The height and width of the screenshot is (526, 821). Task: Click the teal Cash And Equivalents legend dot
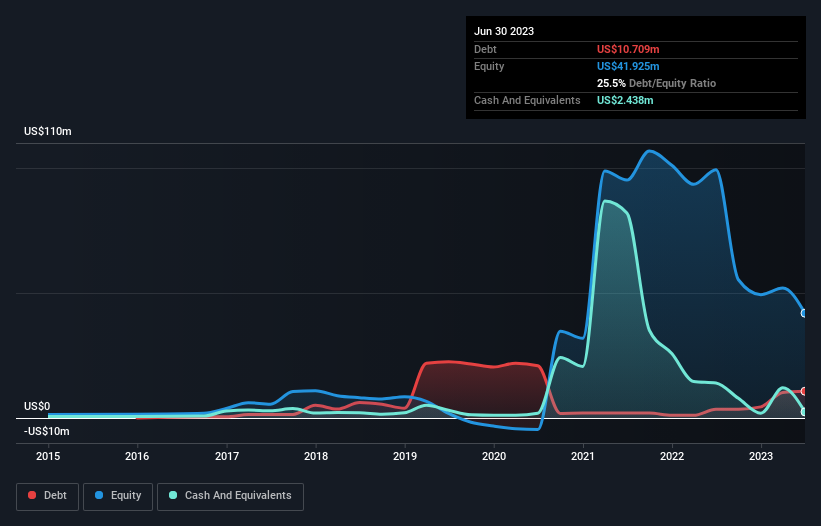[x=173, y=495]
